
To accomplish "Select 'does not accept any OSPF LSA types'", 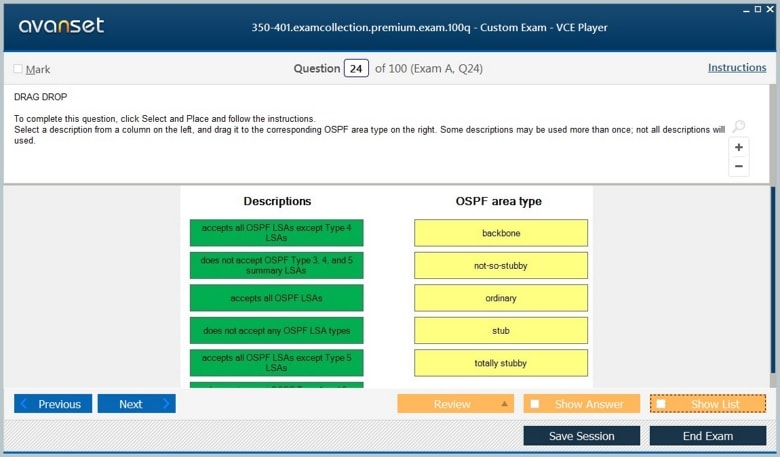I will (x=276, y=330).
